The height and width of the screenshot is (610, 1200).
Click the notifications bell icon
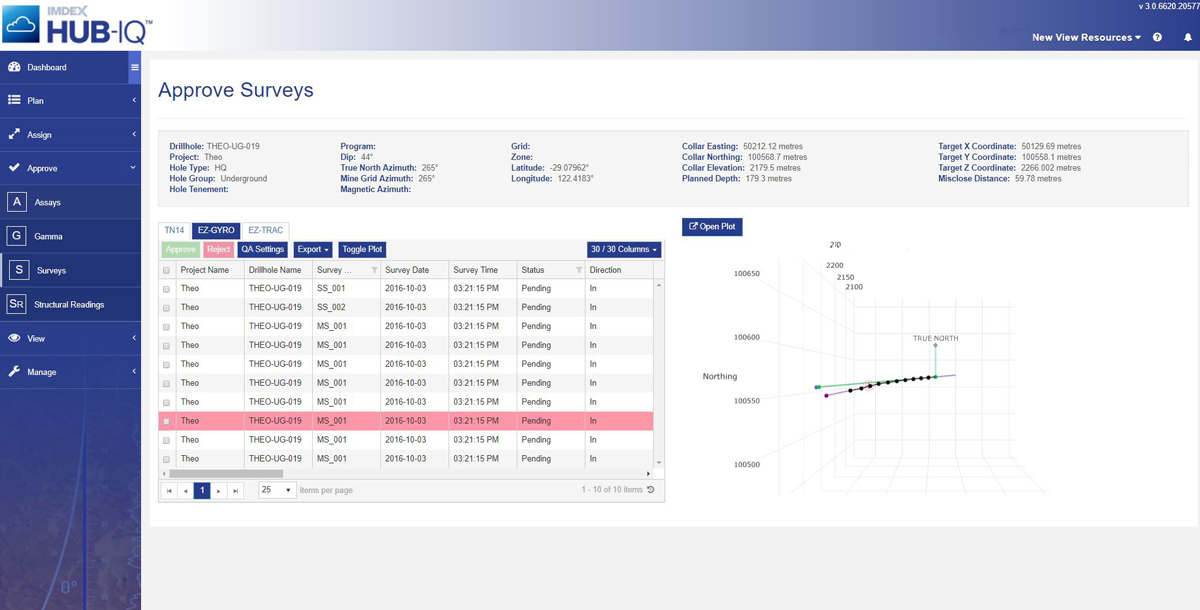1188,37
